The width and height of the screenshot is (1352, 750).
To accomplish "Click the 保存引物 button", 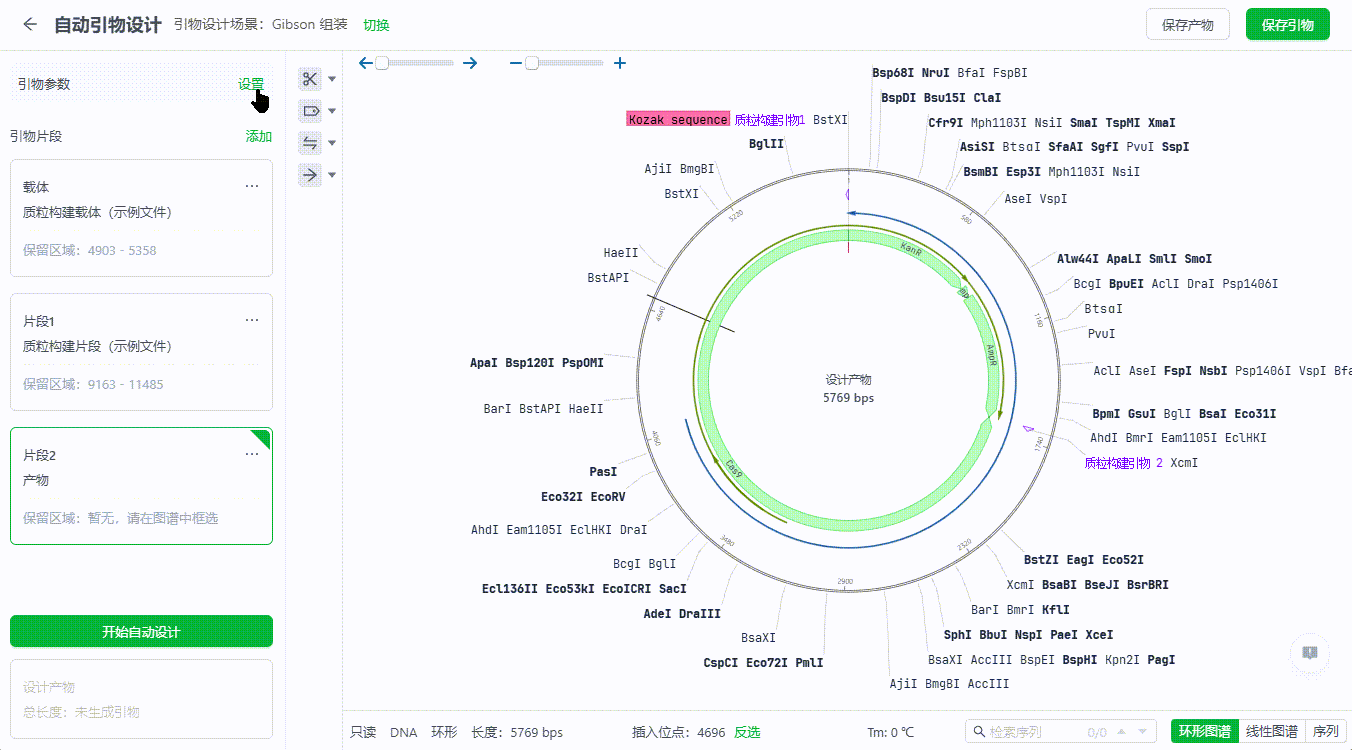I will coord(1287,25).
